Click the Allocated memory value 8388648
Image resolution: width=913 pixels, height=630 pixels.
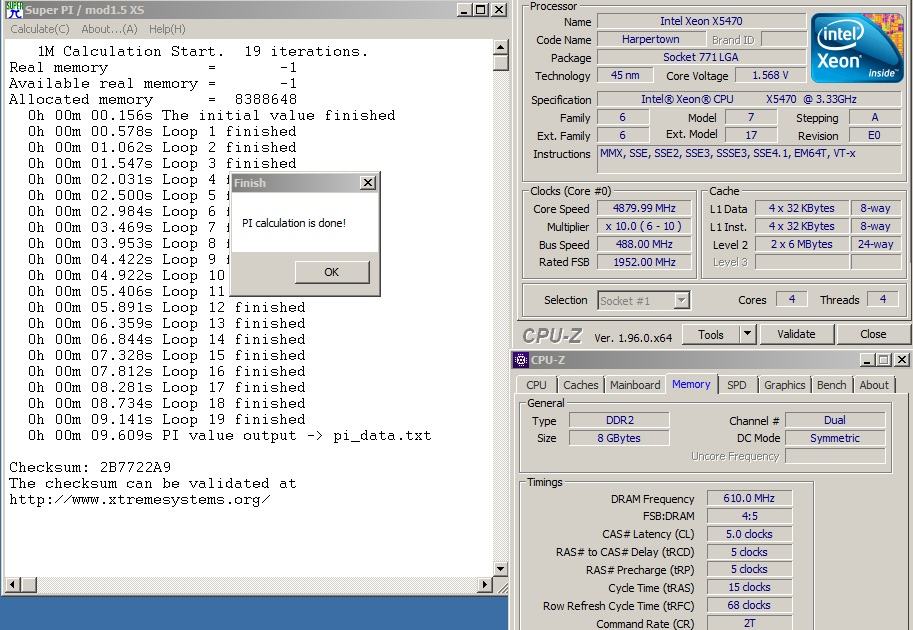266,100
